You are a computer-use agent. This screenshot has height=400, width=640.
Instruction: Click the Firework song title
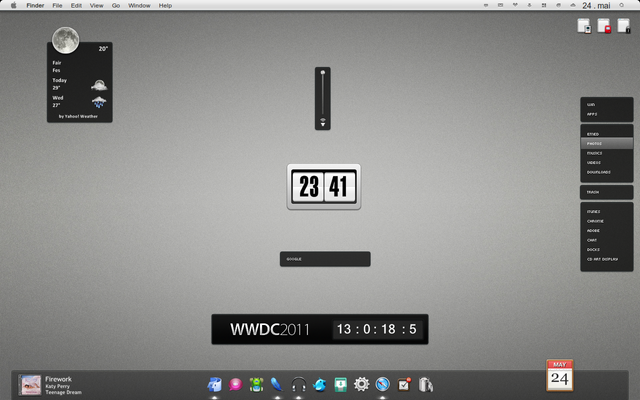coord(58,379)
